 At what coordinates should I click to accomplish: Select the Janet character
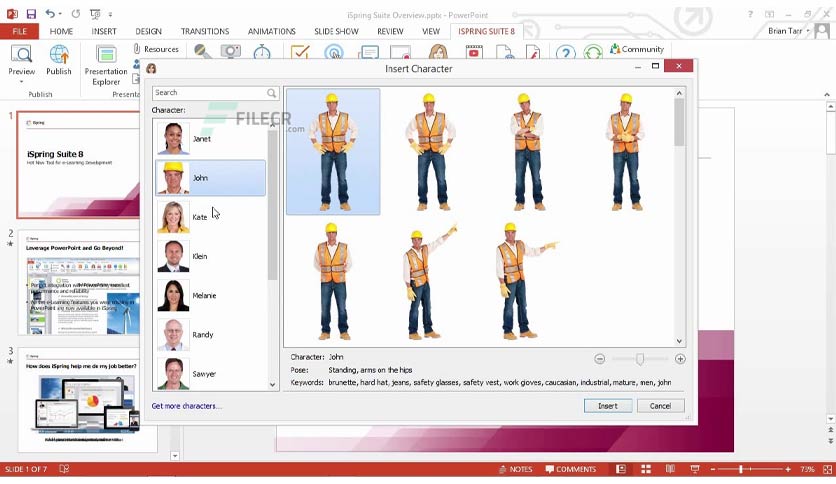click(x=211, y=139)
